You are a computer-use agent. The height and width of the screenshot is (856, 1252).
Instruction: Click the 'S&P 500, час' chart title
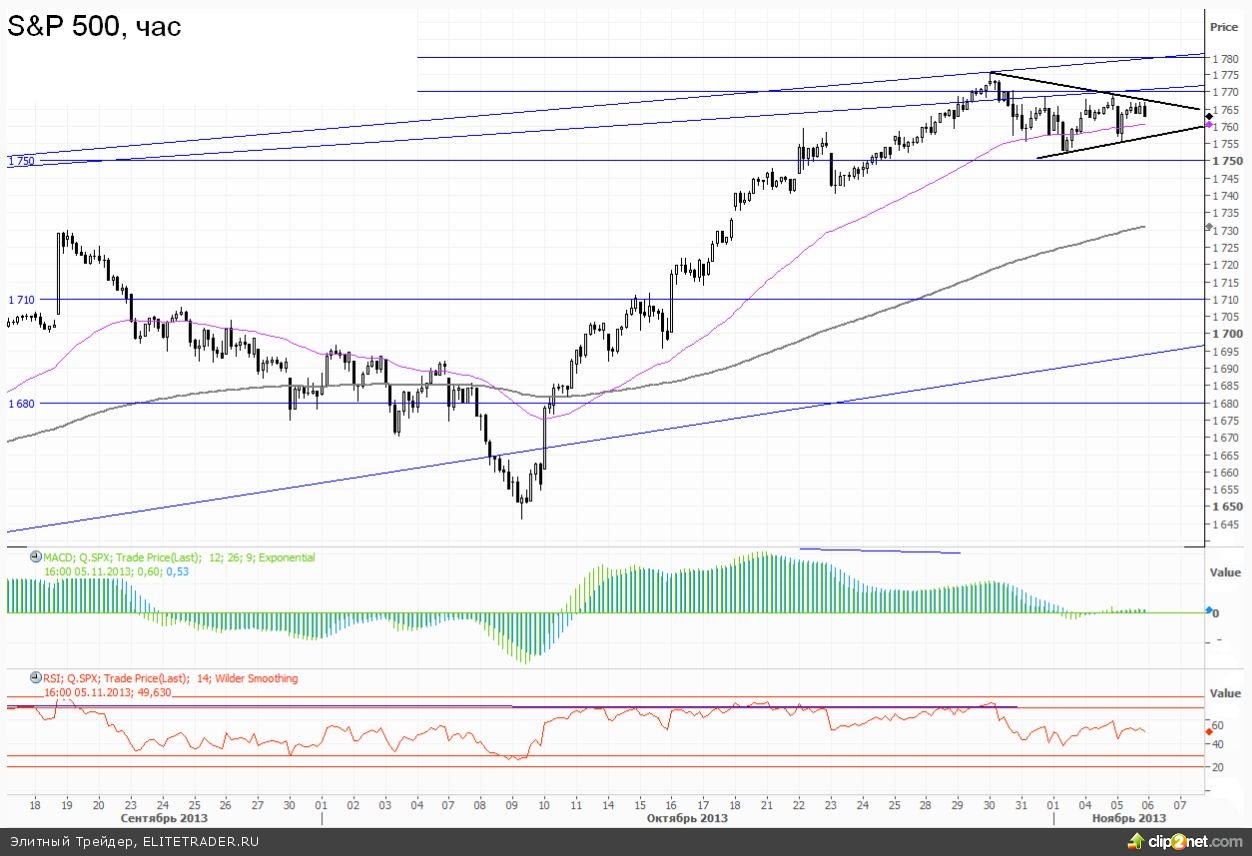[x=95, y=27]
